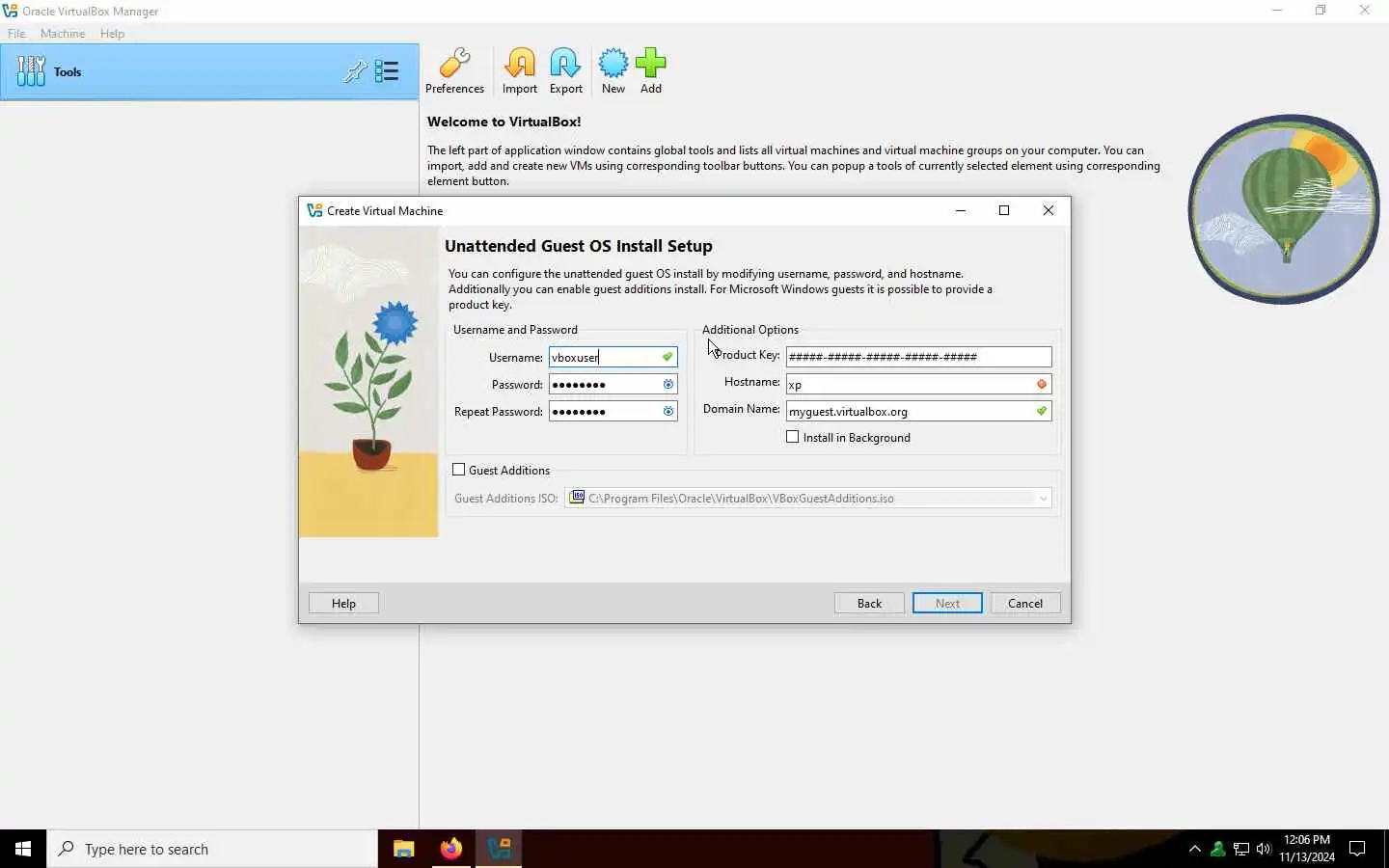Click the Export appliance icon
The width and height of the screenshot is (1389, 868).
(565, 71)
